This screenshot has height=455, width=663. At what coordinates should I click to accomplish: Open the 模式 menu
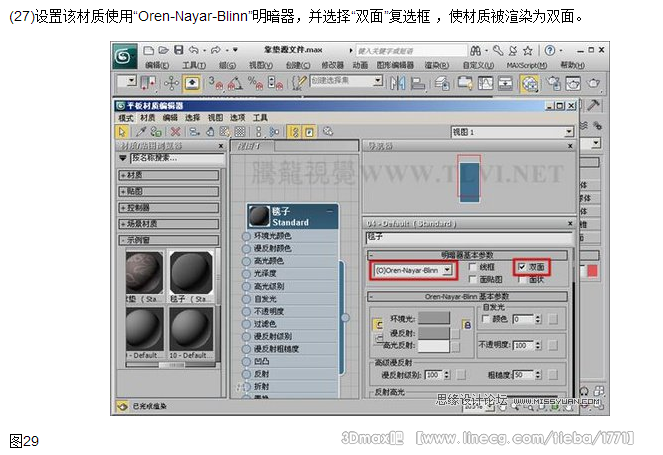(x=126, y=118)
